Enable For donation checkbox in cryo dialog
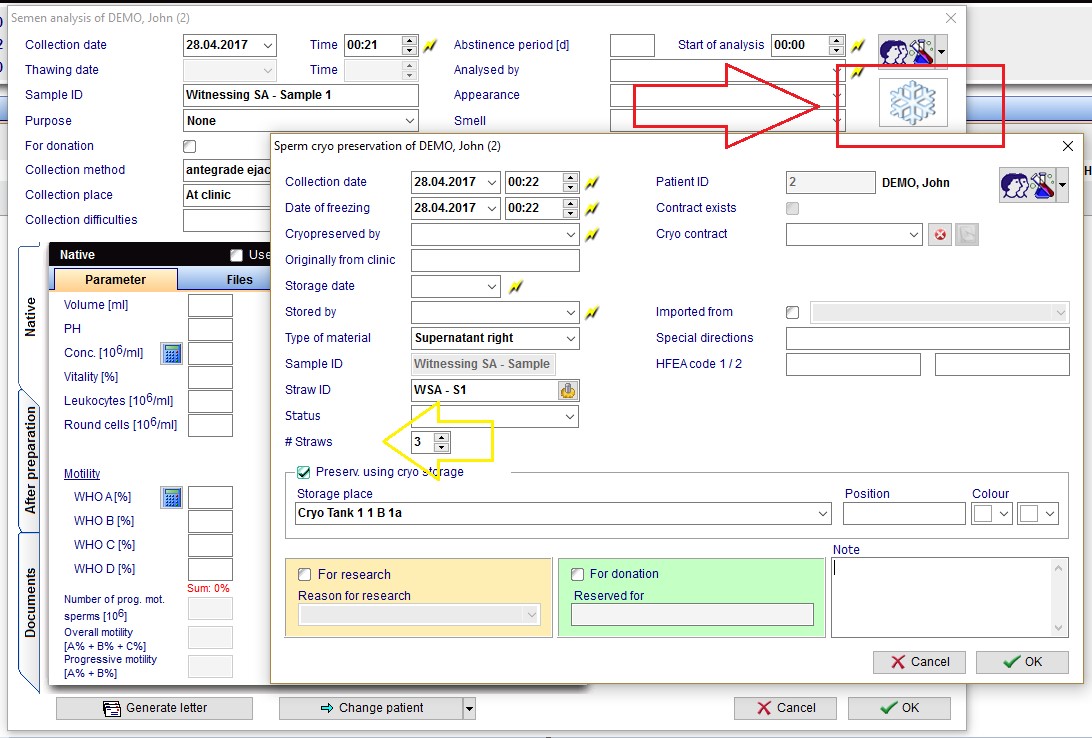This screenshot has width=1092, height=738. 577,574
